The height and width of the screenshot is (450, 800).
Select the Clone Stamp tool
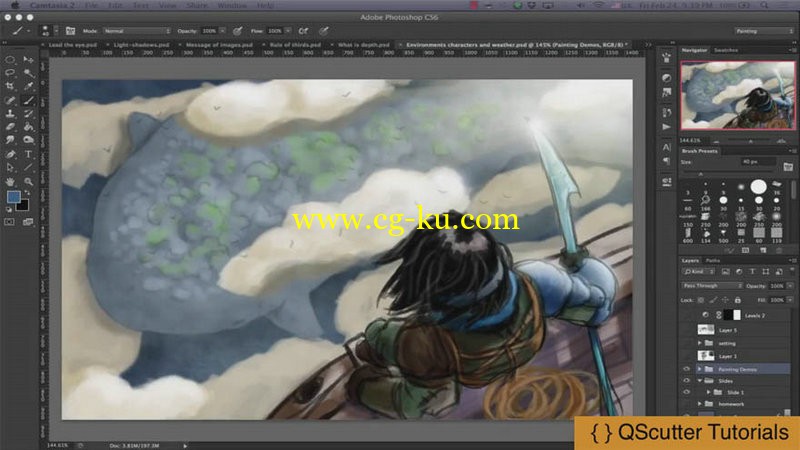pos(10,113)
